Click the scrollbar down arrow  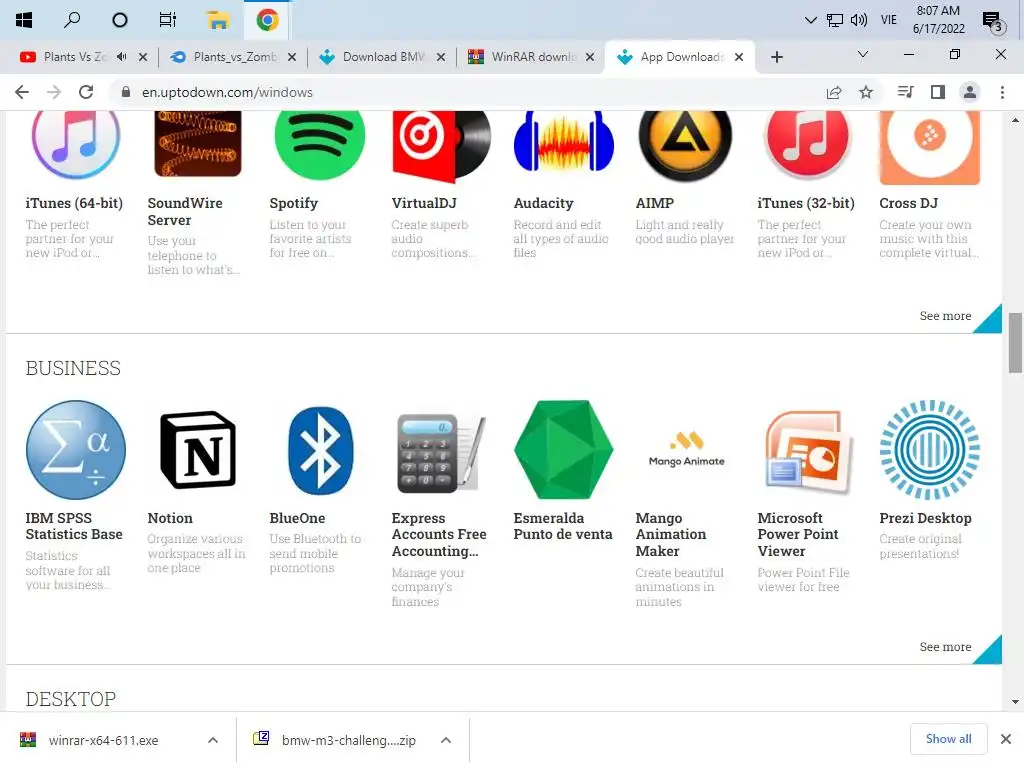point(1015,702)
